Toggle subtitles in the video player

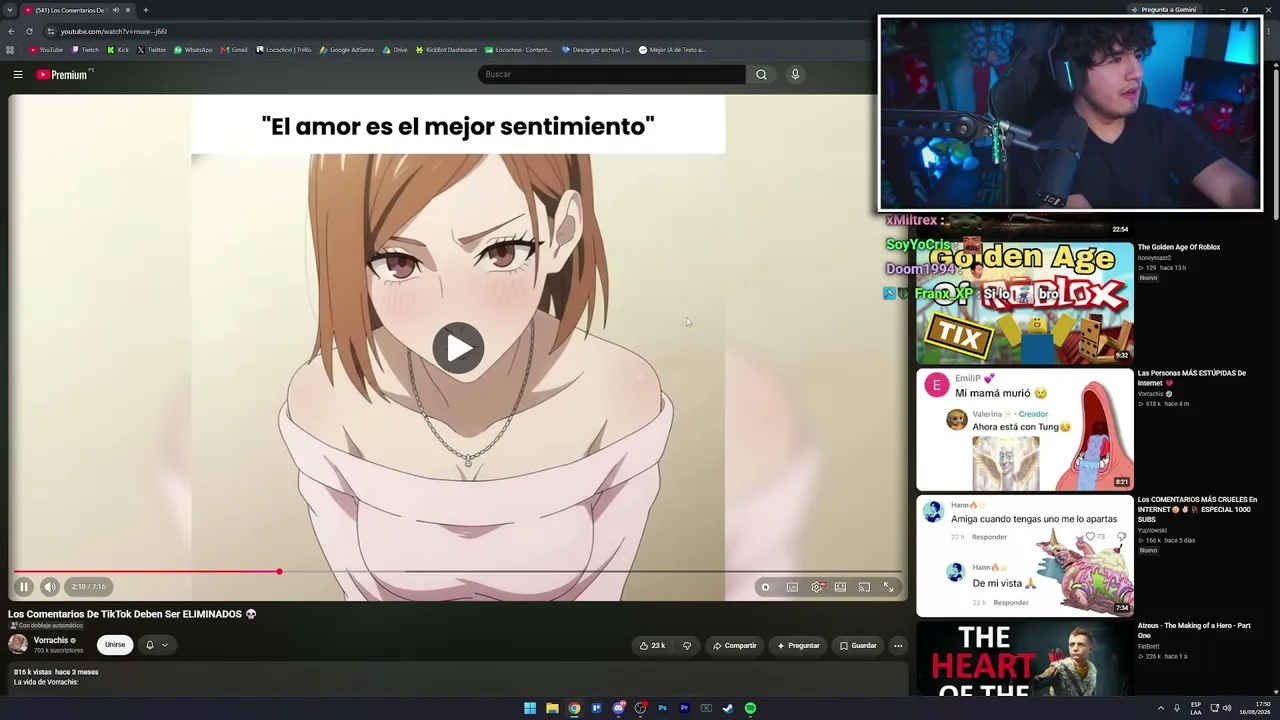tap(792, 587)
